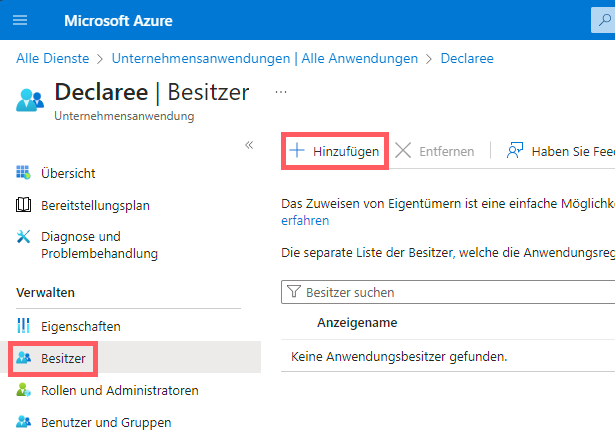The height and width of the screenshot is (432, 615).
Task: Sort by the Anzeigename column header
Action: pyautogui.click(x=357, y=323)
